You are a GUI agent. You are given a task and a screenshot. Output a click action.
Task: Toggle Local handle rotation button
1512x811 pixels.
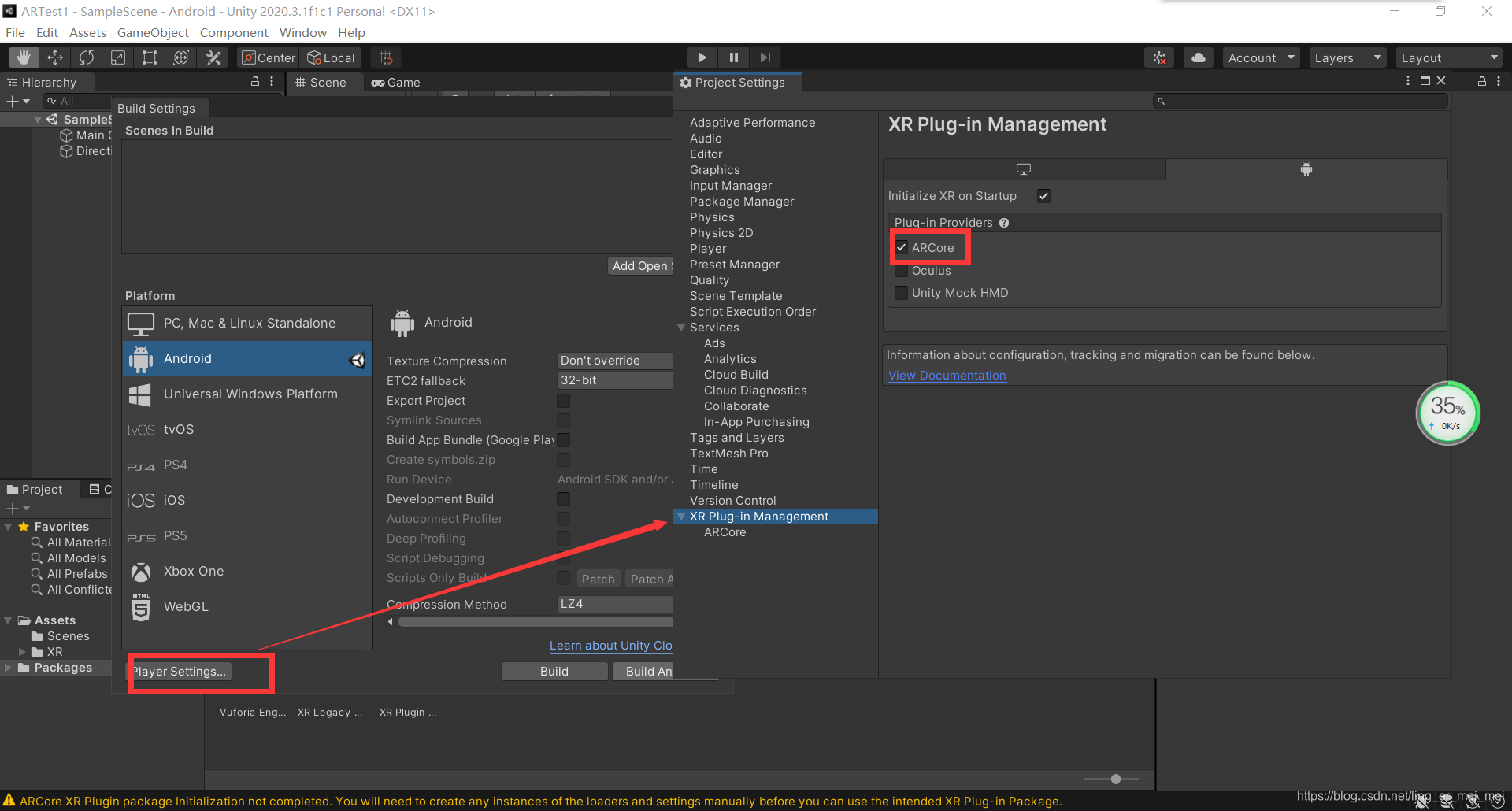(x=332, y=57)
